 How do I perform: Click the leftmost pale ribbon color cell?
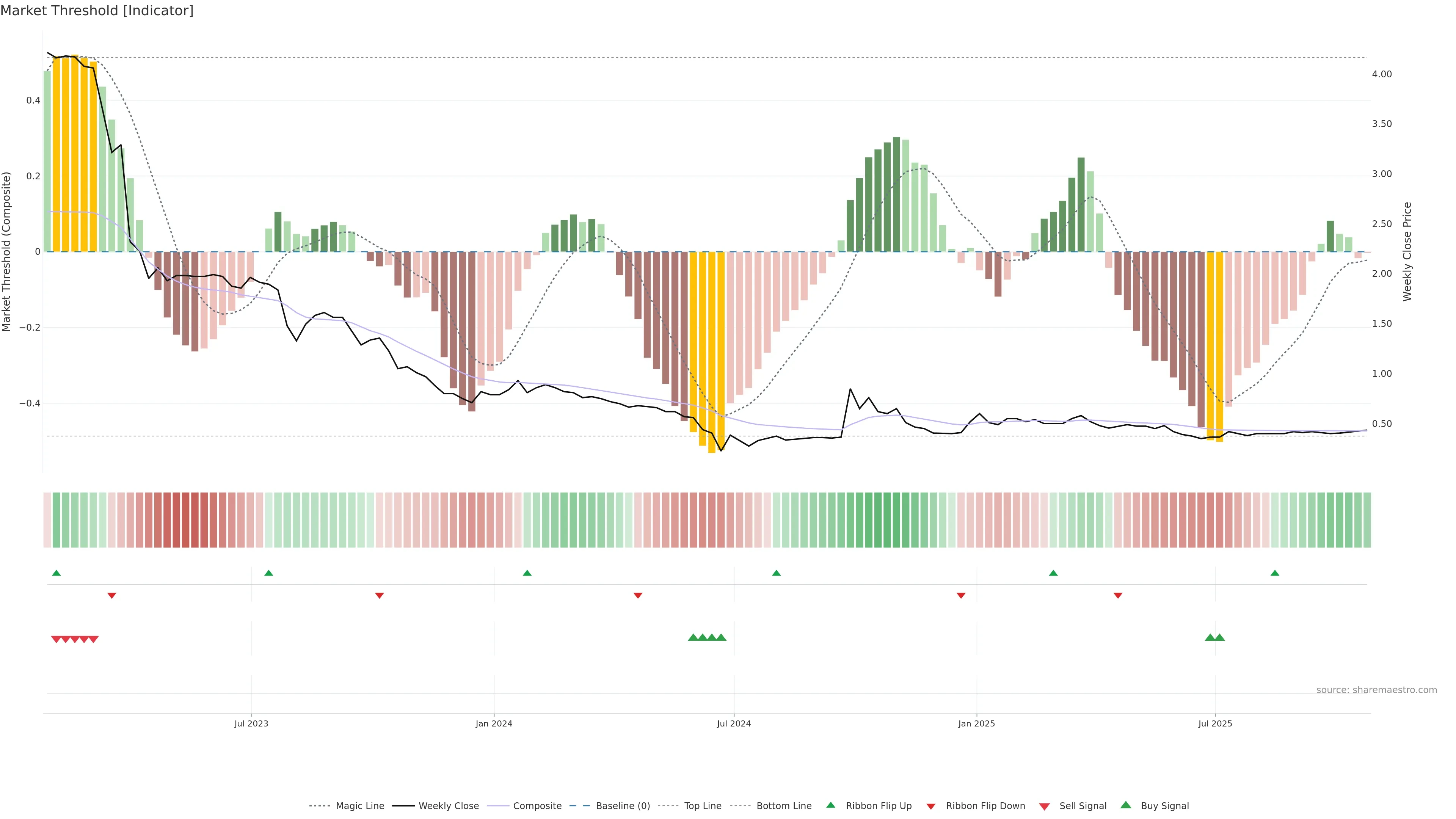[47, 519]
